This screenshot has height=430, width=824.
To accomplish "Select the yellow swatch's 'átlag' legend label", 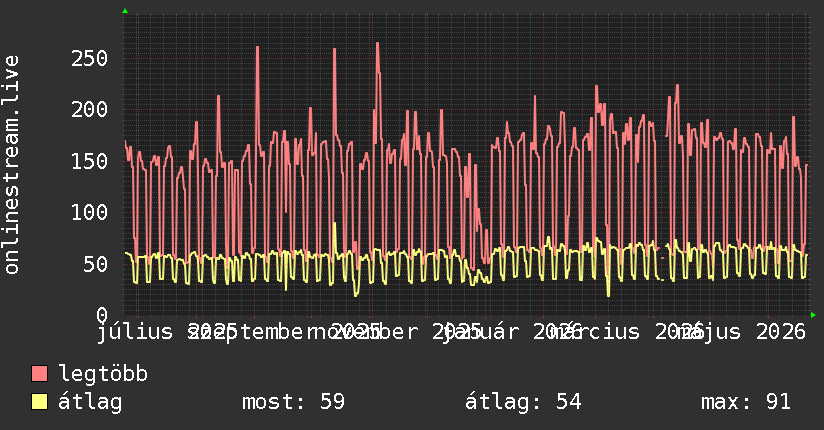I will 90,402.
